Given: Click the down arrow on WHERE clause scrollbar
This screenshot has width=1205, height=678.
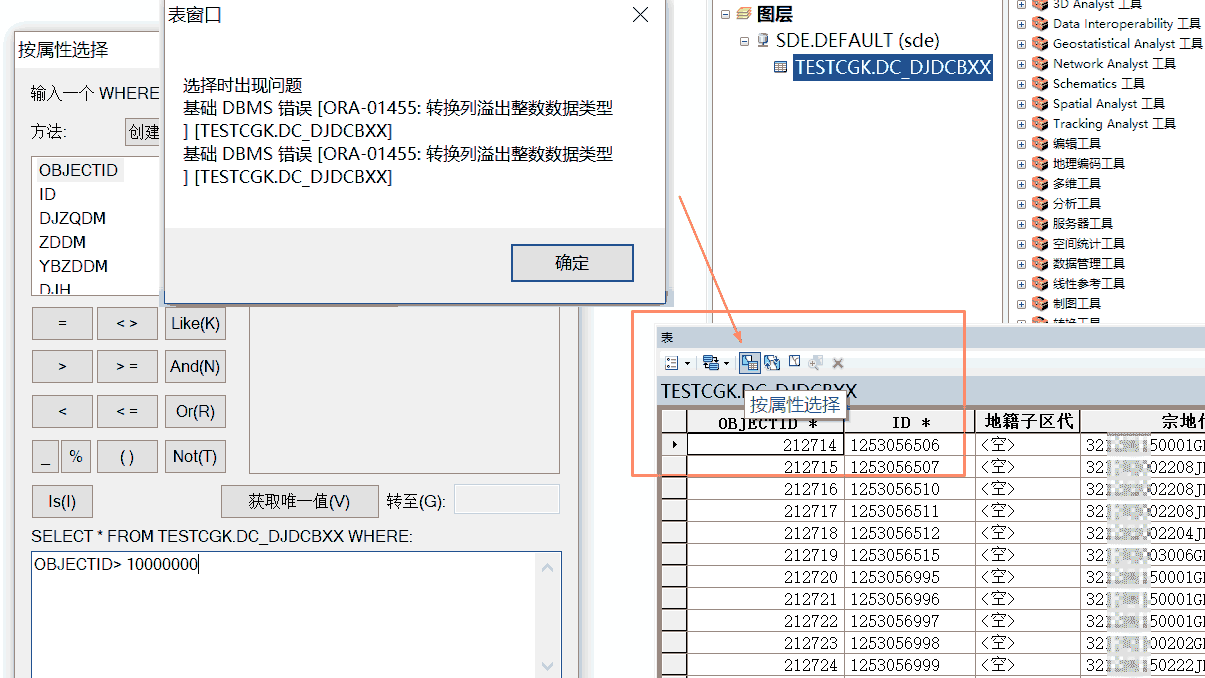Looking at the screenshot, I should pos(547,665).
